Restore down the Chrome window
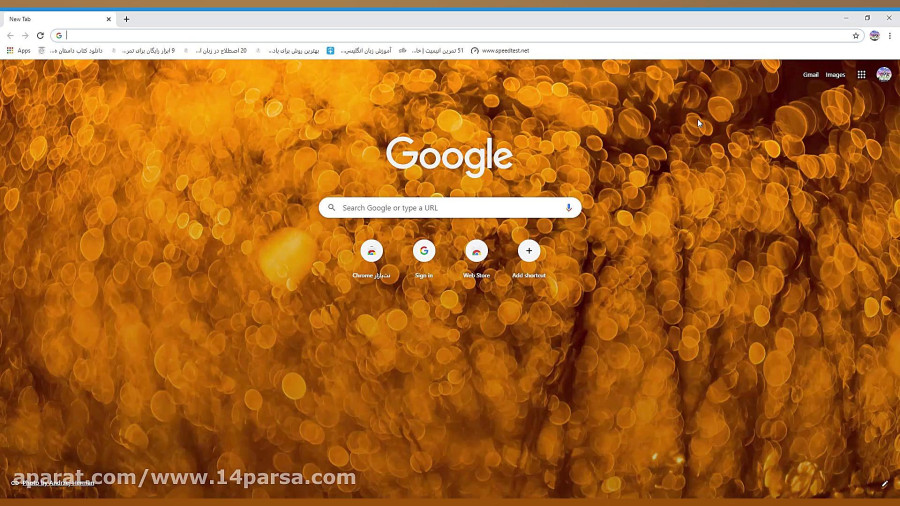Screen dimensions: 900x506 tap(867, 18)
